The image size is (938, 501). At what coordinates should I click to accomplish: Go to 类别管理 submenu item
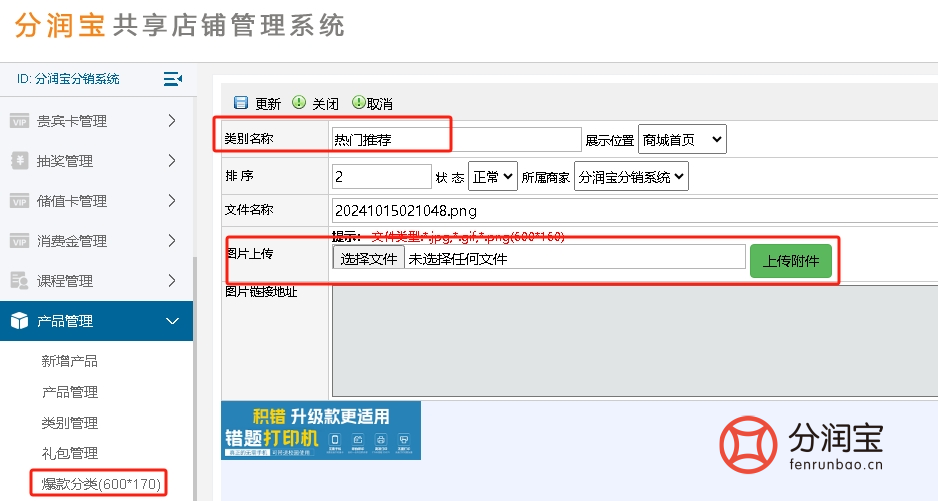point(69,423)
